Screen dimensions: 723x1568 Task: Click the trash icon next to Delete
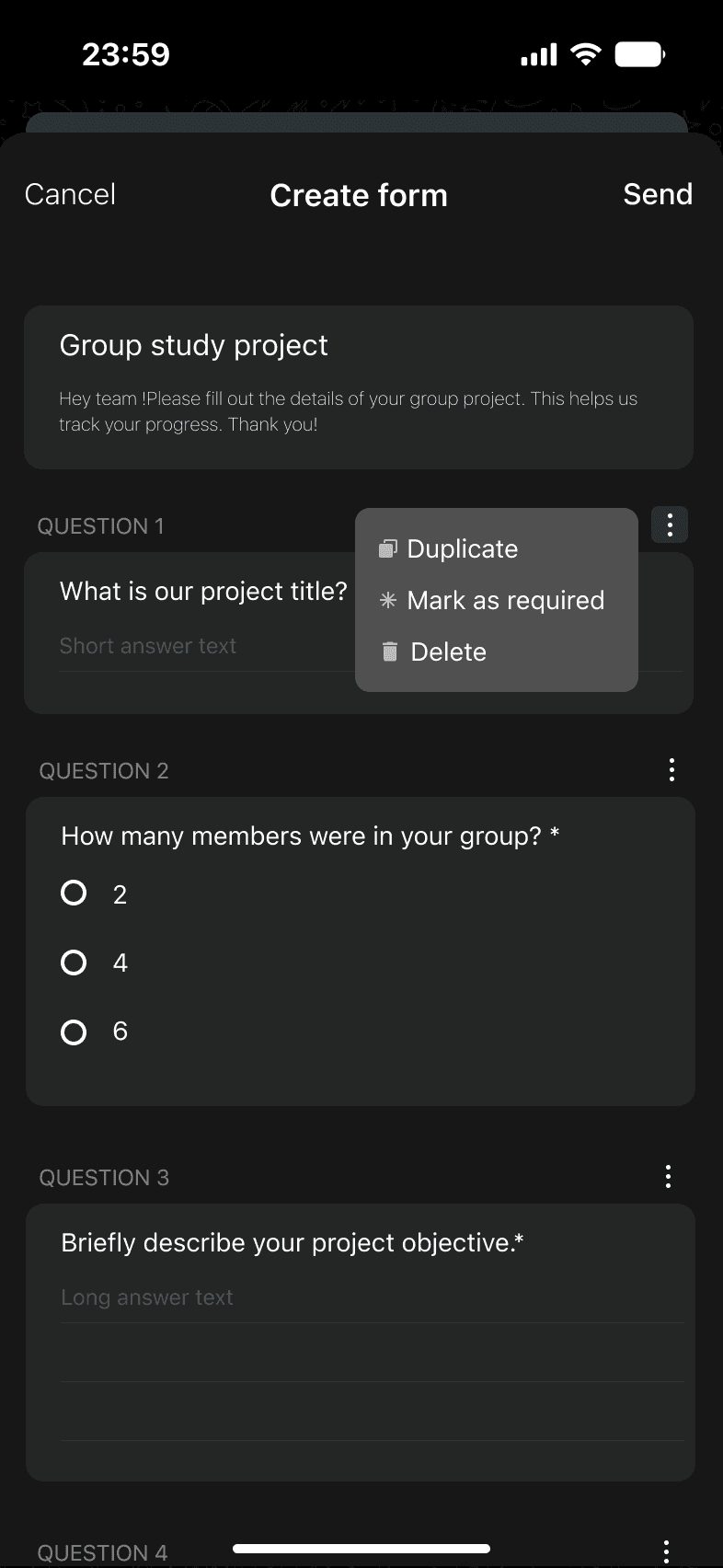tap(390, 652)
